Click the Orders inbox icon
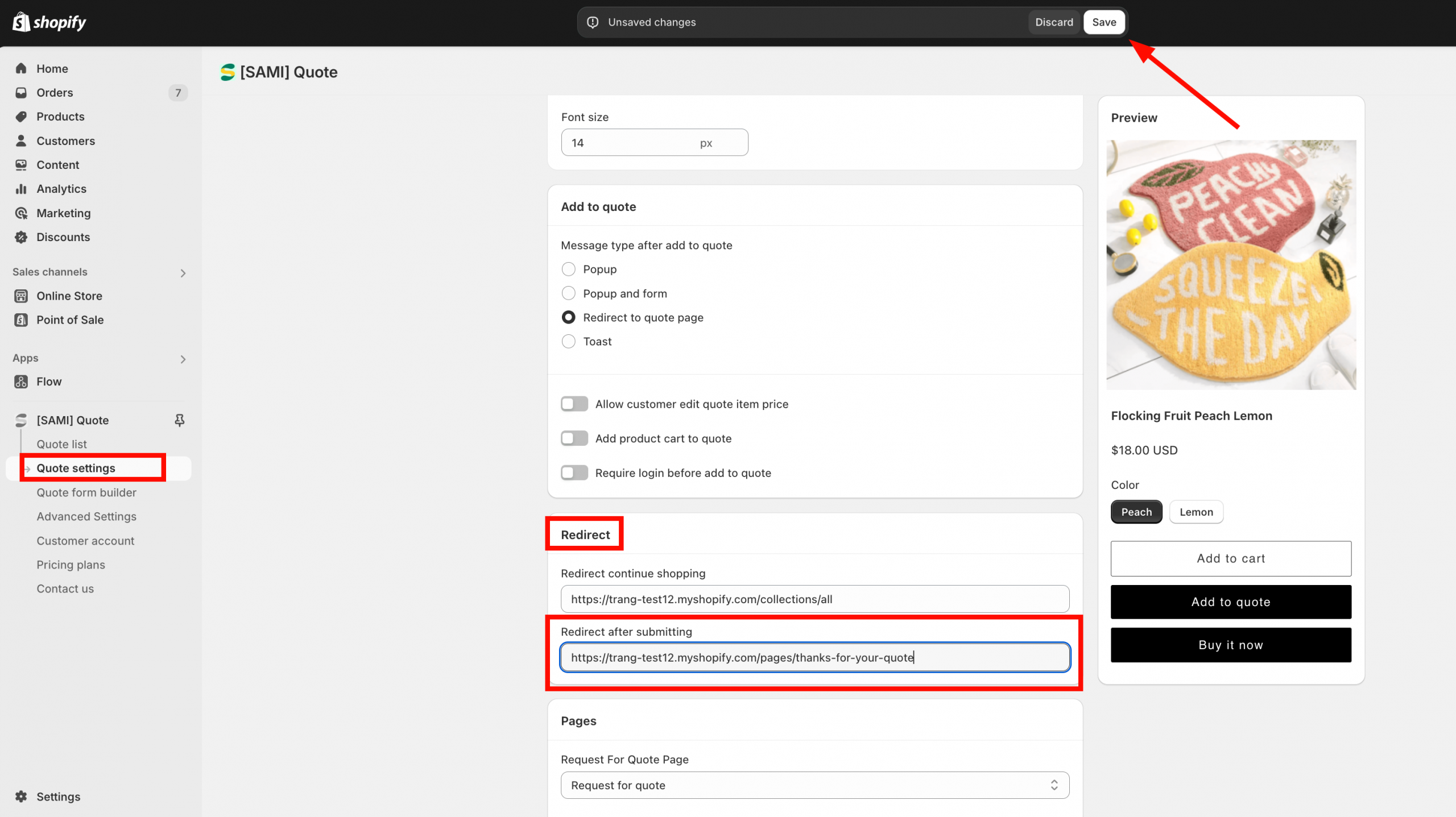This screenshot has width=1456, height=817. tap(21, 92)
